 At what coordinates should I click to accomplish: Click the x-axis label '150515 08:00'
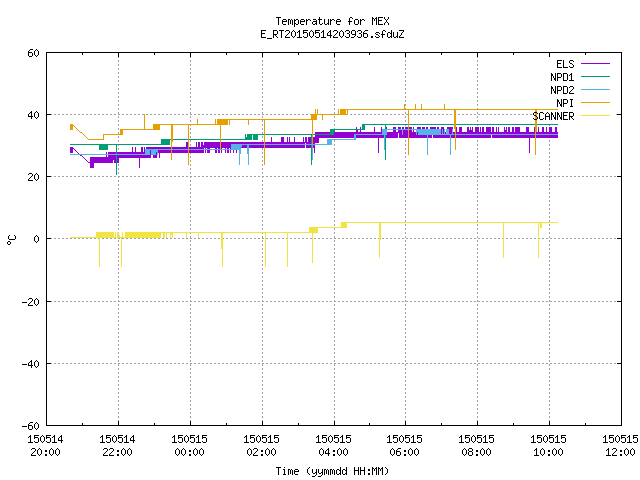click(x=476, y=446)
